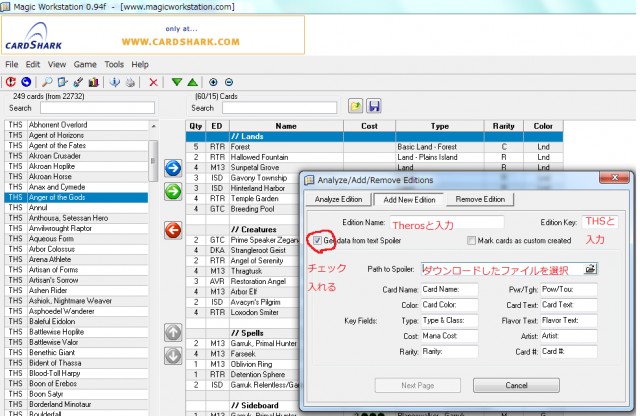Click red left-arrow remove card button
The image size is (640, 416).
coord(173,230)
